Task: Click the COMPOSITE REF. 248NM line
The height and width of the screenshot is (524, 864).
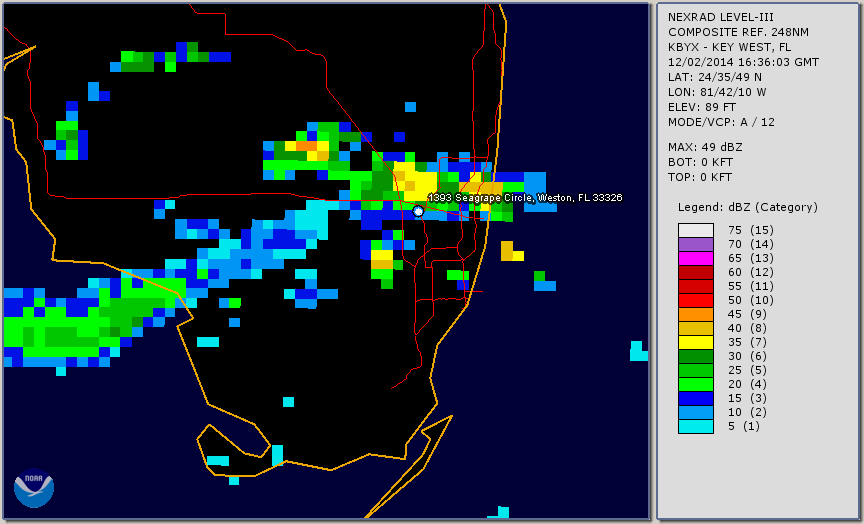Action: point(738,32)
